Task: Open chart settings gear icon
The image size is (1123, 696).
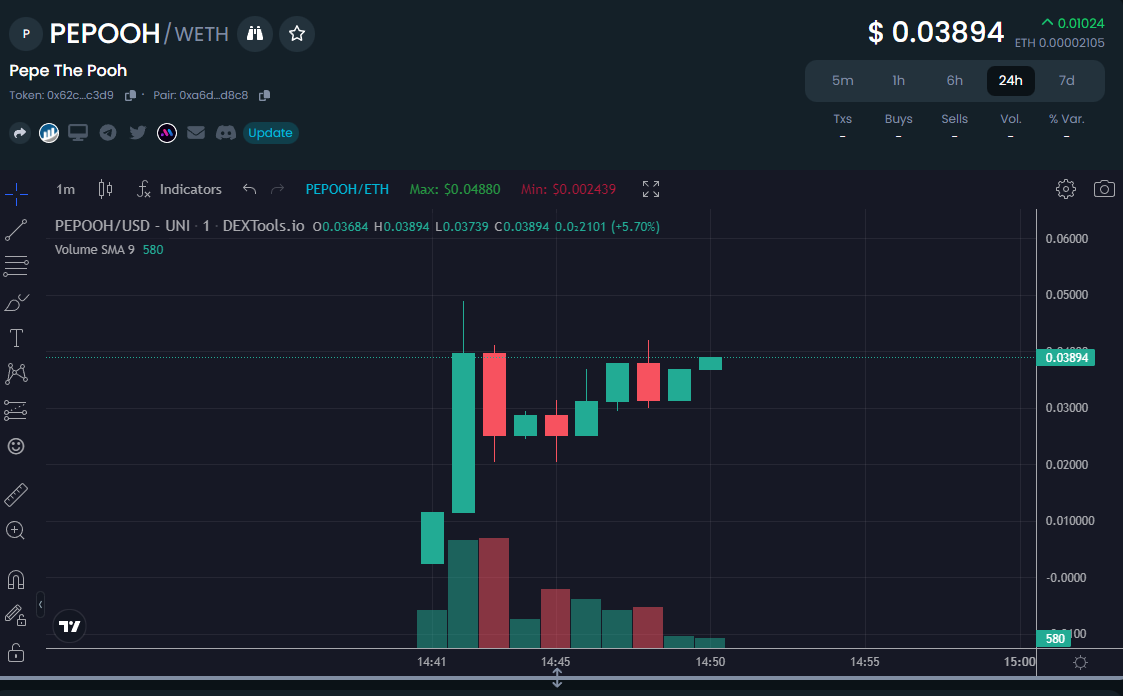Action: [x=1066, y=189]
